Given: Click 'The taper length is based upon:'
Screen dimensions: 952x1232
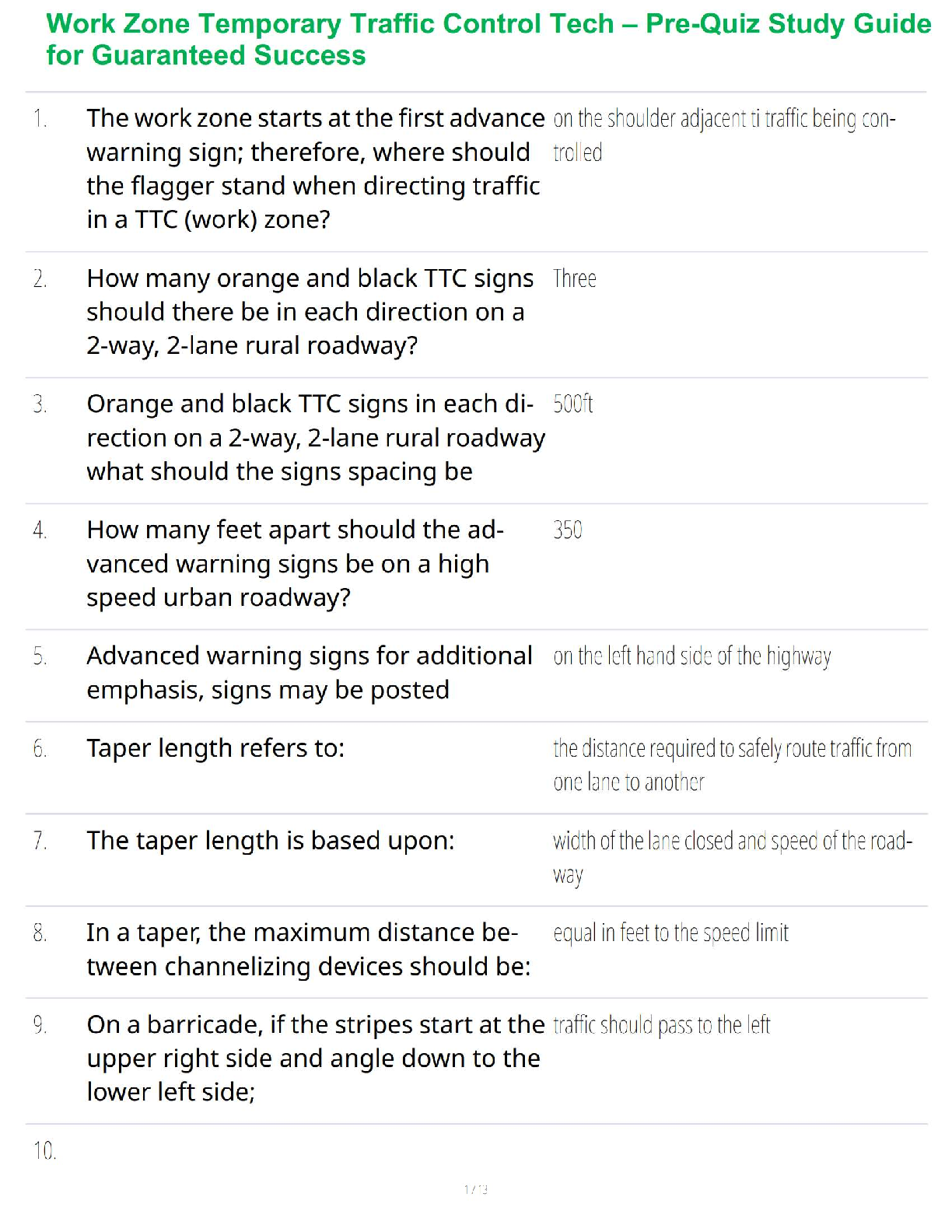Looking at the screenshot, I should (x=270, y=841).
